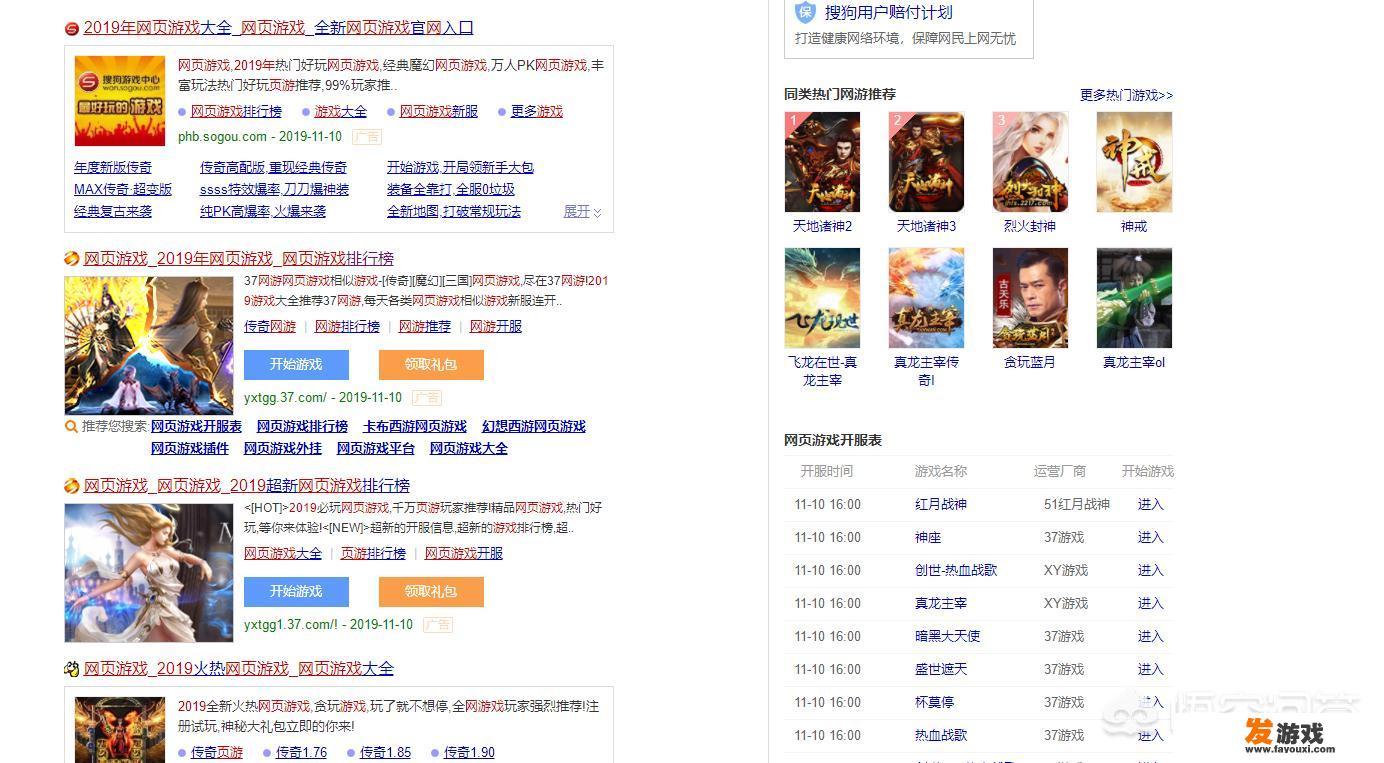Open the 飞龙在世 game cover image
Viewport: 1384px width, 763px height.
point(822,298)
